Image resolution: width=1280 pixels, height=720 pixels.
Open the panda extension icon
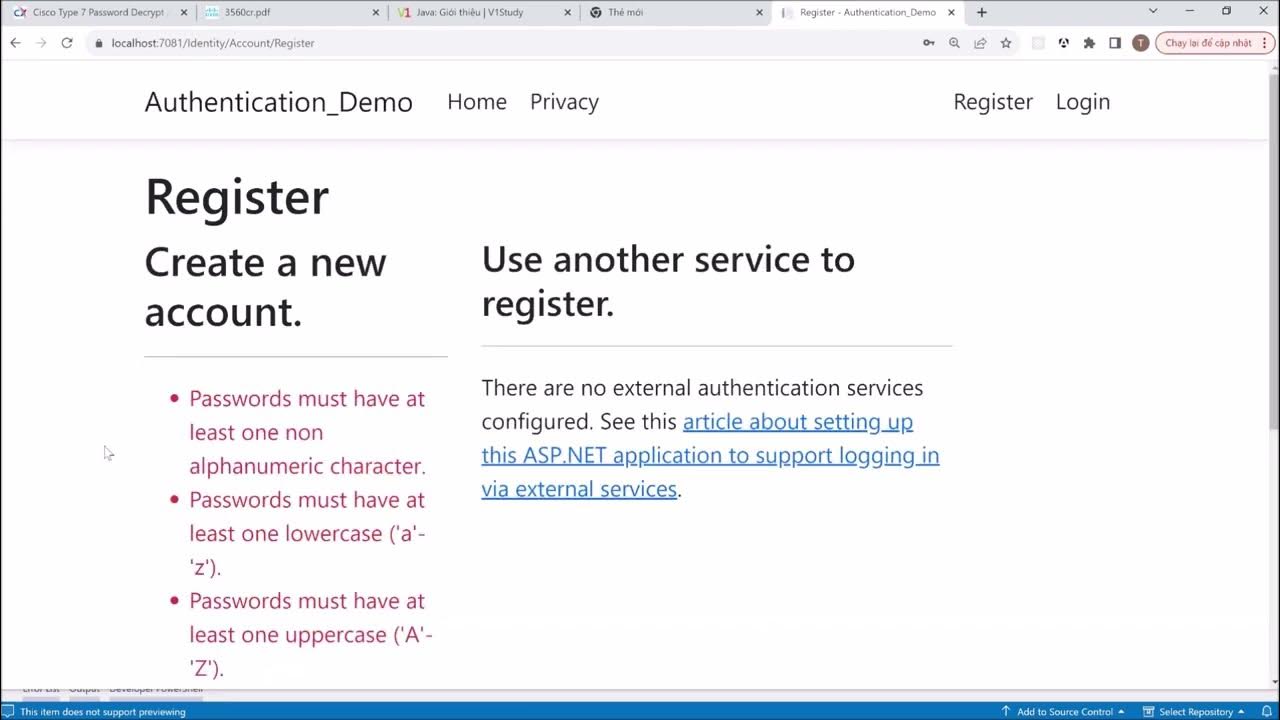pyautogui.click(x=1063, y=43)
